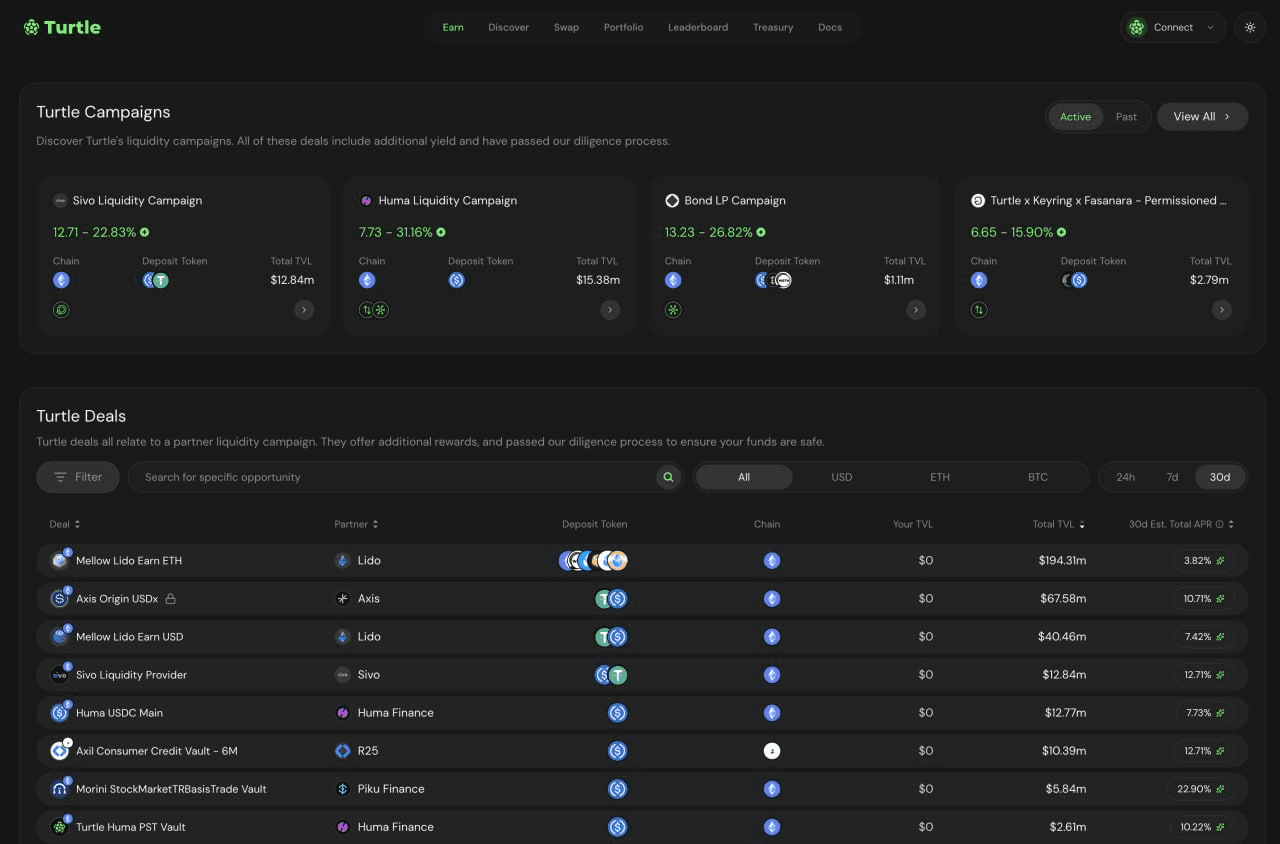Screen dimensions: 1280x844
Task: Select the 7d time range
Action: pyautogui.click(x=1172, y=477)
